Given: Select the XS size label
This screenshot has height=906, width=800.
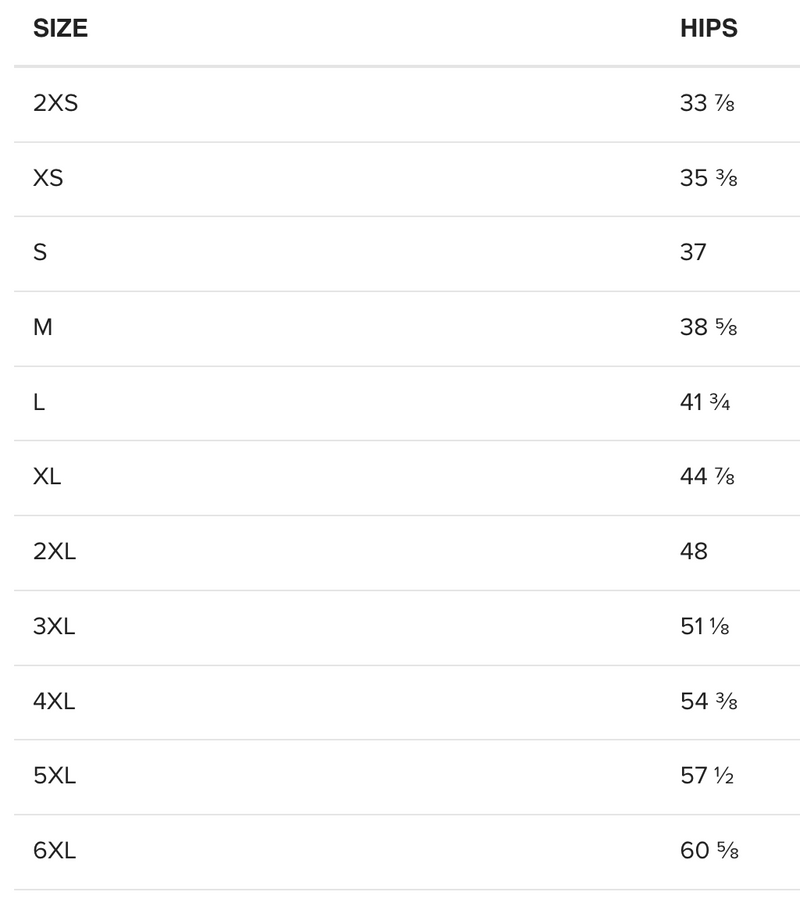Looking at the screenshot, I should (x=48, y=178).
